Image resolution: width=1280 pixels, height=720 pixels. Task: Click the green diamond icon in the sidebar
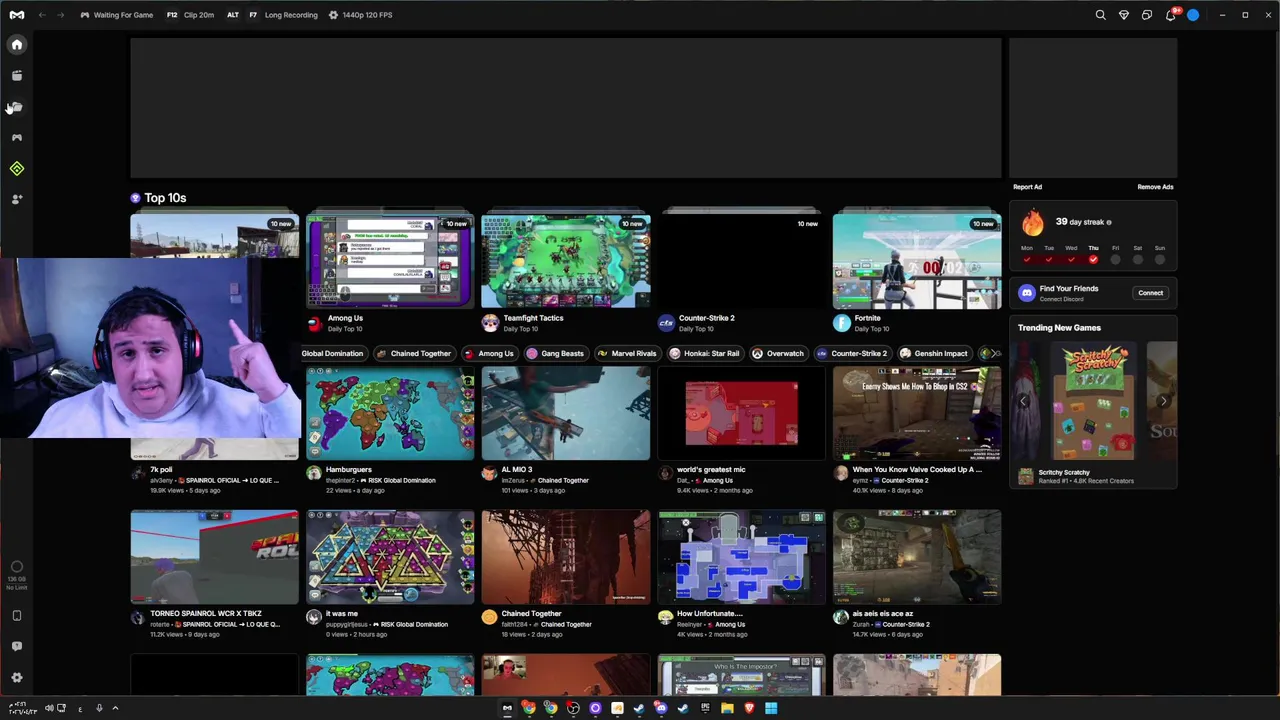[17, 169]
